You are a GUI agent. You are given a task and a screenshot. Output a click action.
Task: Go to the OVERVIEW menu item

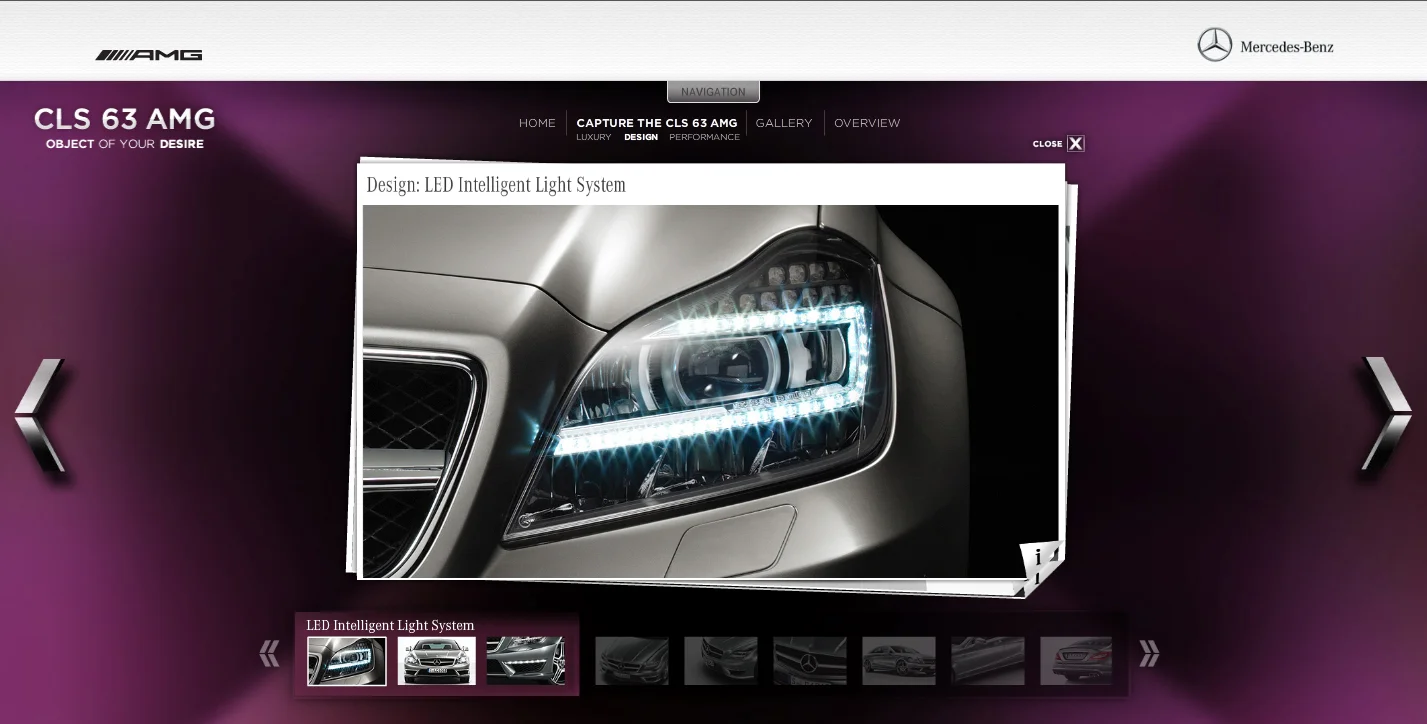pos(867,123)
